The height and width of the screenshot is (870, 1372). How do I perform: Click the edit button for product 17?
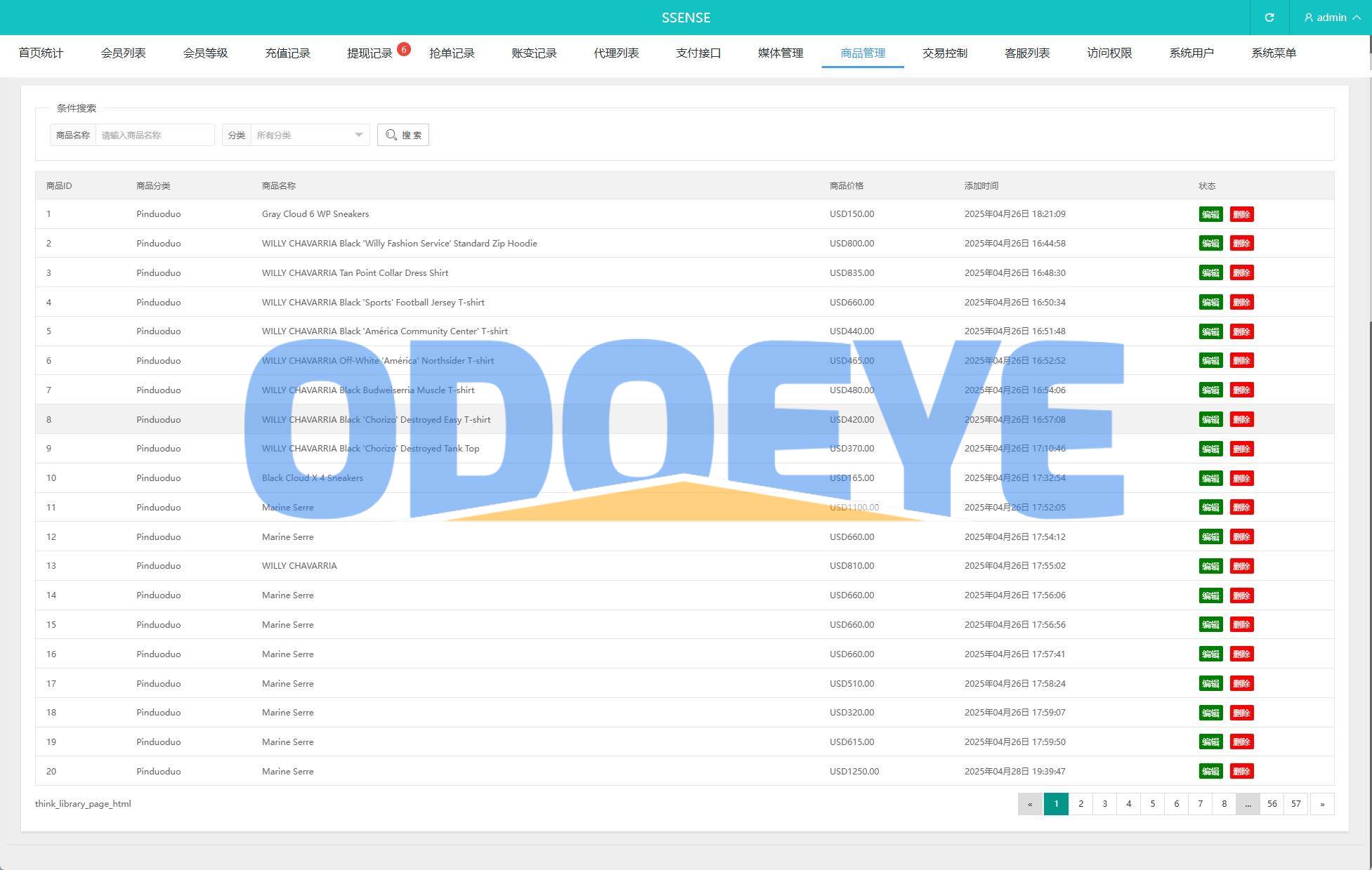tap(1210, 684)
